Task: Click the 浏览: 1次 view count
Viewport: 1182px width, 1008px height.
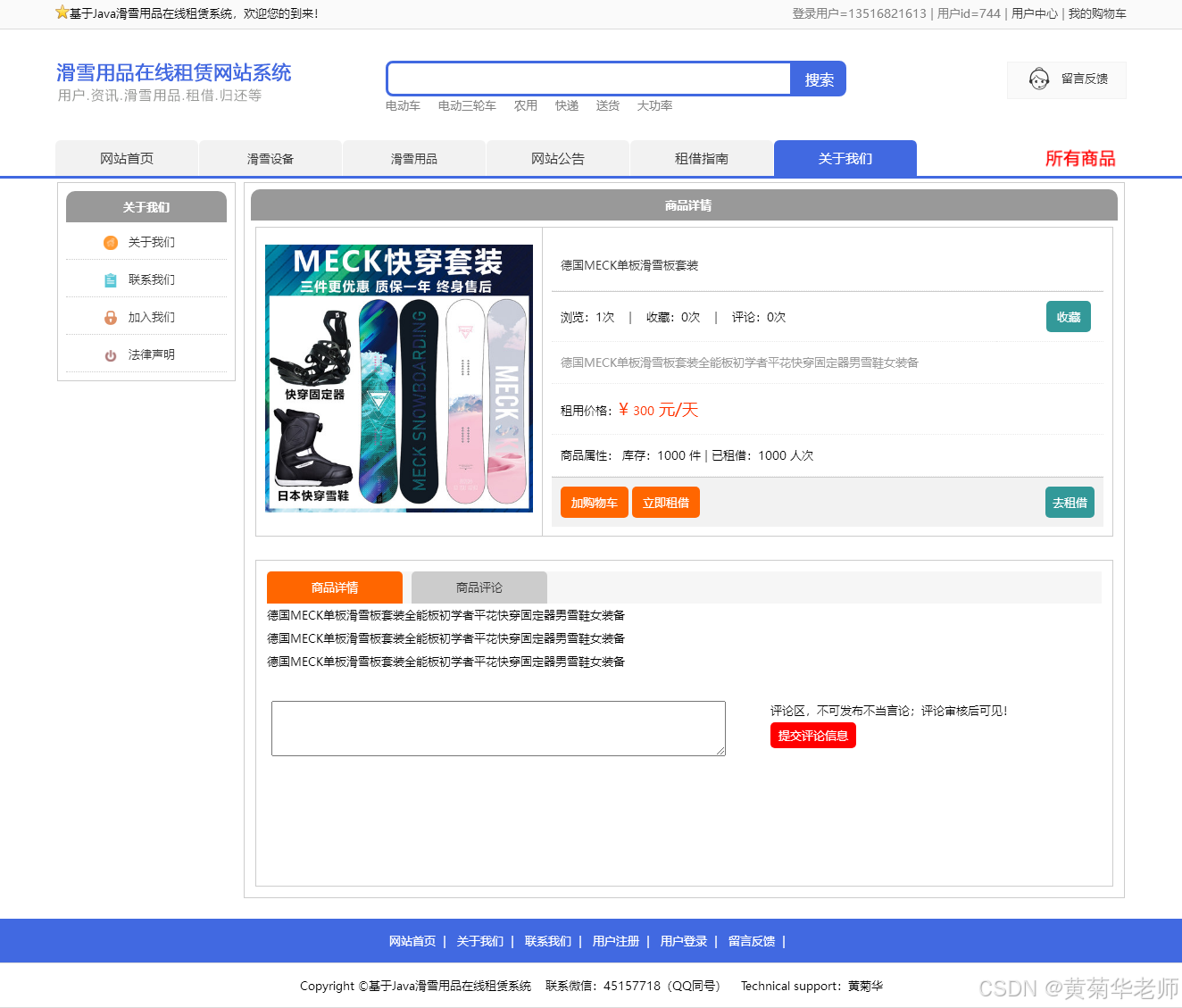Action: [x=587, y=317]
